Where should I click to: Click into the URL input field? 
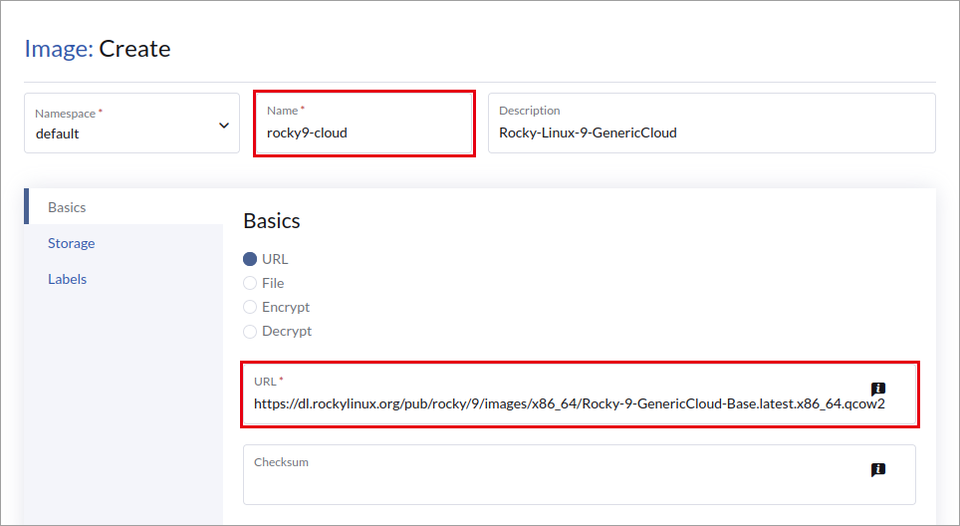pos(580,394)
